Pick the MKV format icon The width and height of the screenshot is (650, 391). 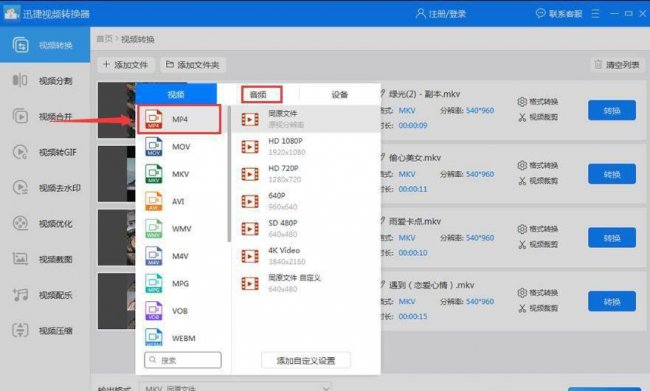(x=153, y=174)
